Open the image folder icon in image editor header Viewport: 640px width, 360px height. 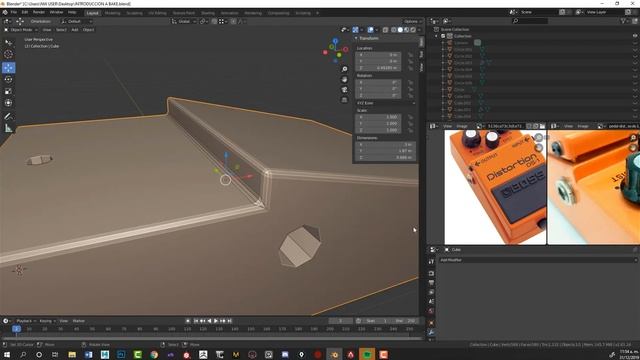[542, 126]
